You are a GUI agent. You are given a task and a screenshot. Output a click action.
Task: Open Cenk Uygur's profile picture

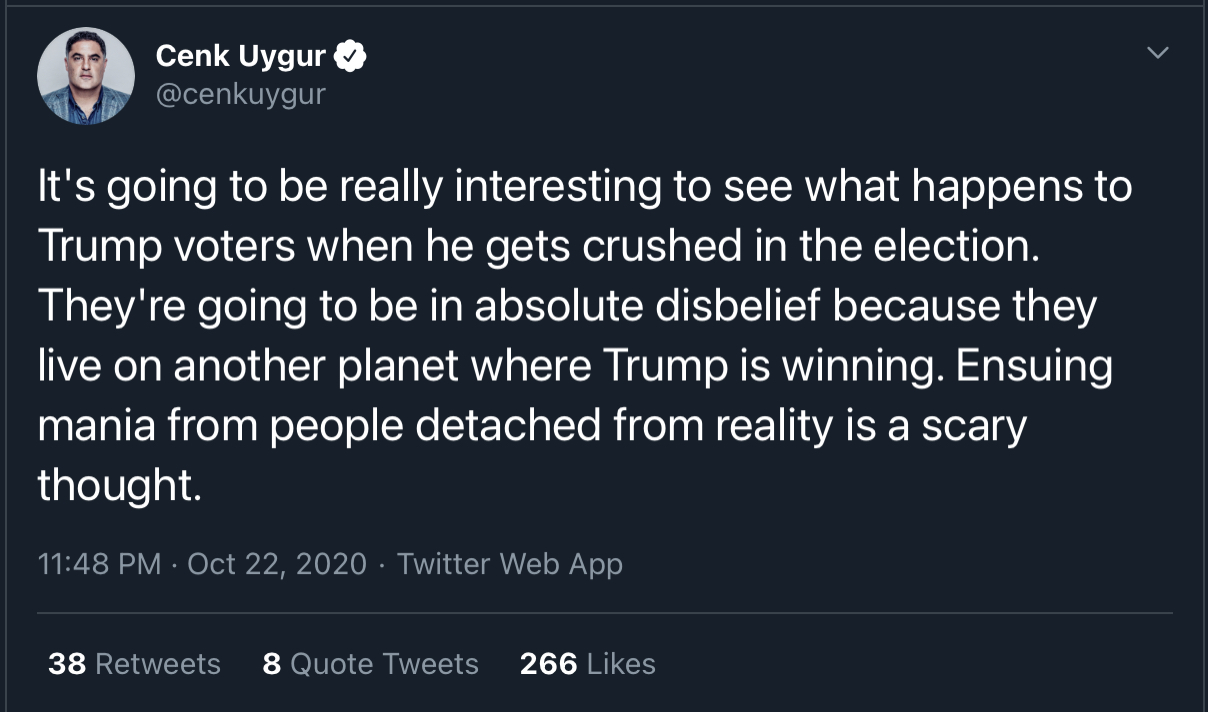point(86,76)
